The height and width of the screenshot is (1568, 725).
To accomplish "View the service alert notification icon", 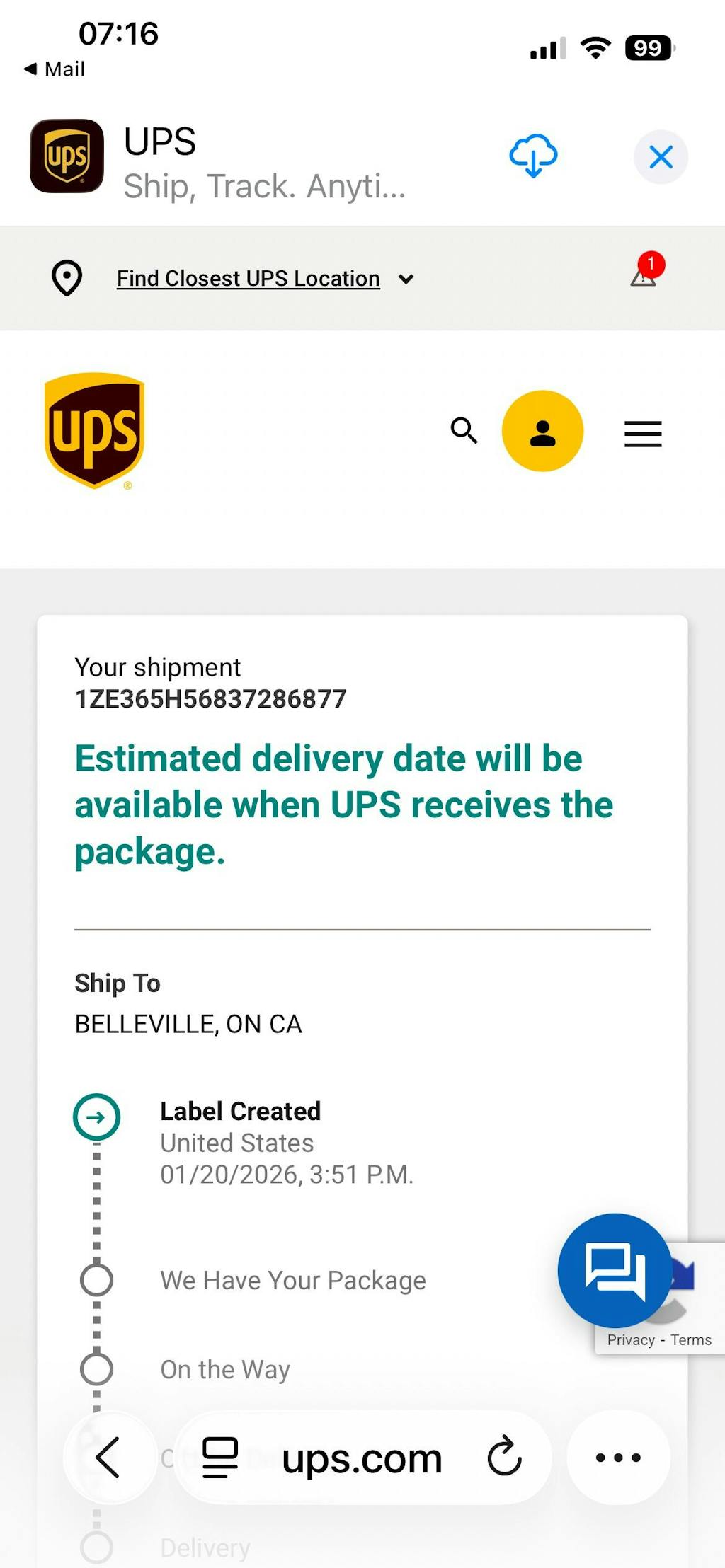I will [645, 272].
